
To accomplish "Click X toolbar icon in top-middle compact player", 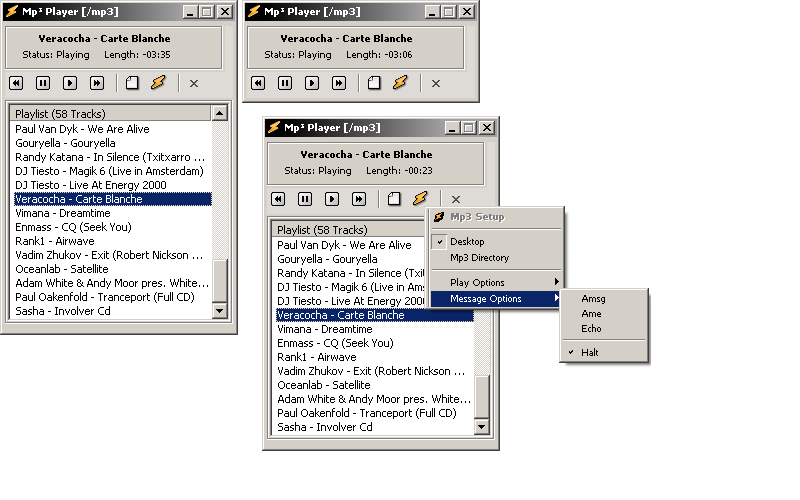I will point(436,83).
